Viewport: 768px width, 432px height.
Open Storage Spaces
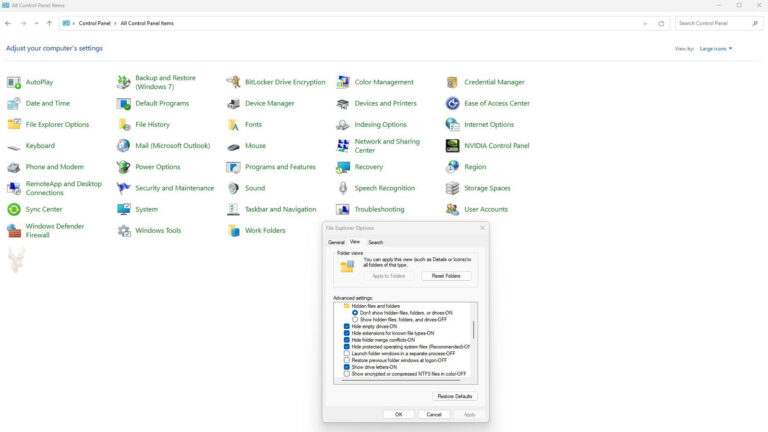pyautogui.click(x=478, y=188)
